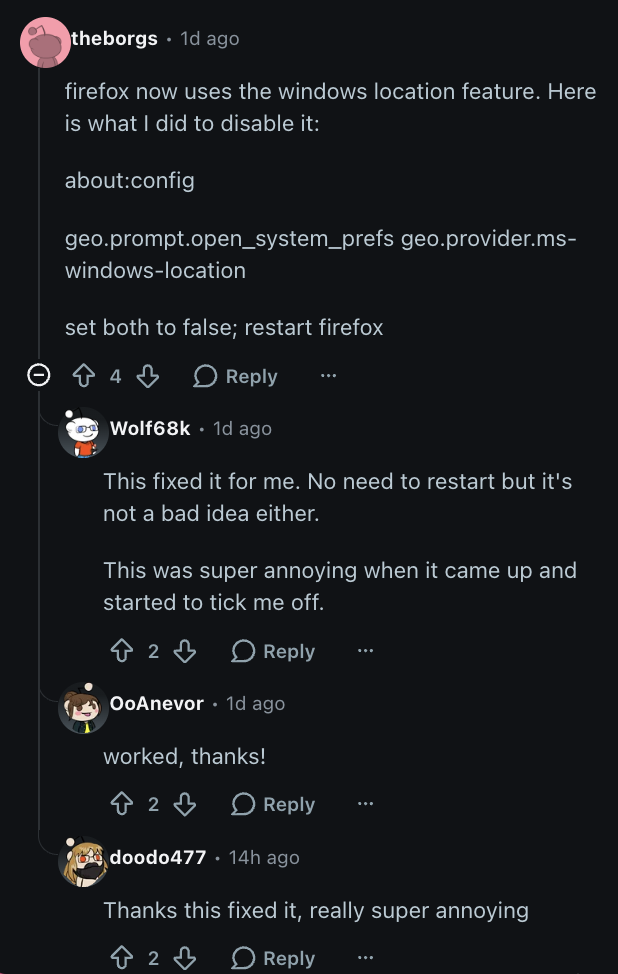Reply to Wolf68k's comment
618x974 pixels.
tap(273, 651)
